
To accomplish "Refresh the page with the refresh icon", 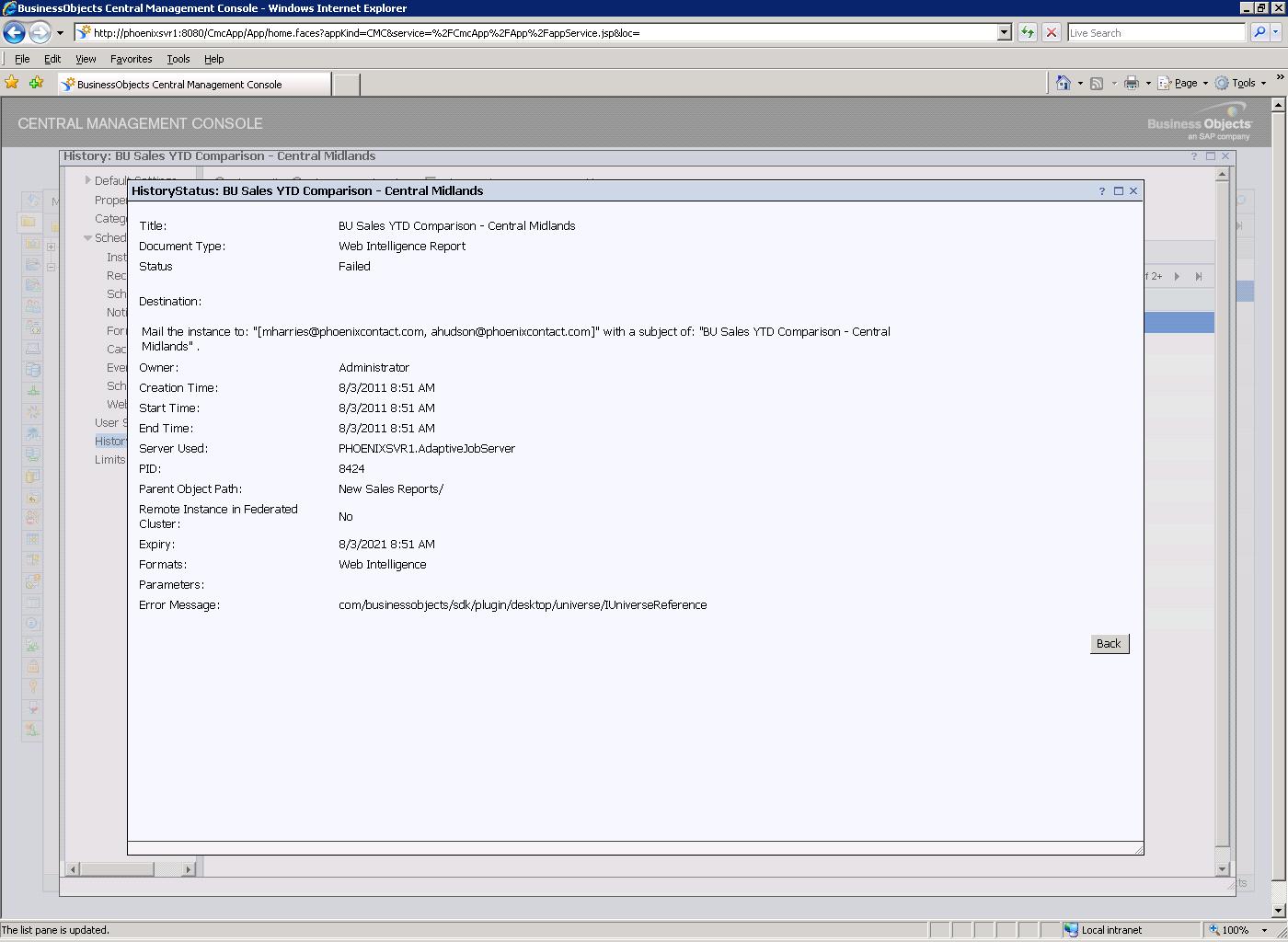I will point(1028,31).
